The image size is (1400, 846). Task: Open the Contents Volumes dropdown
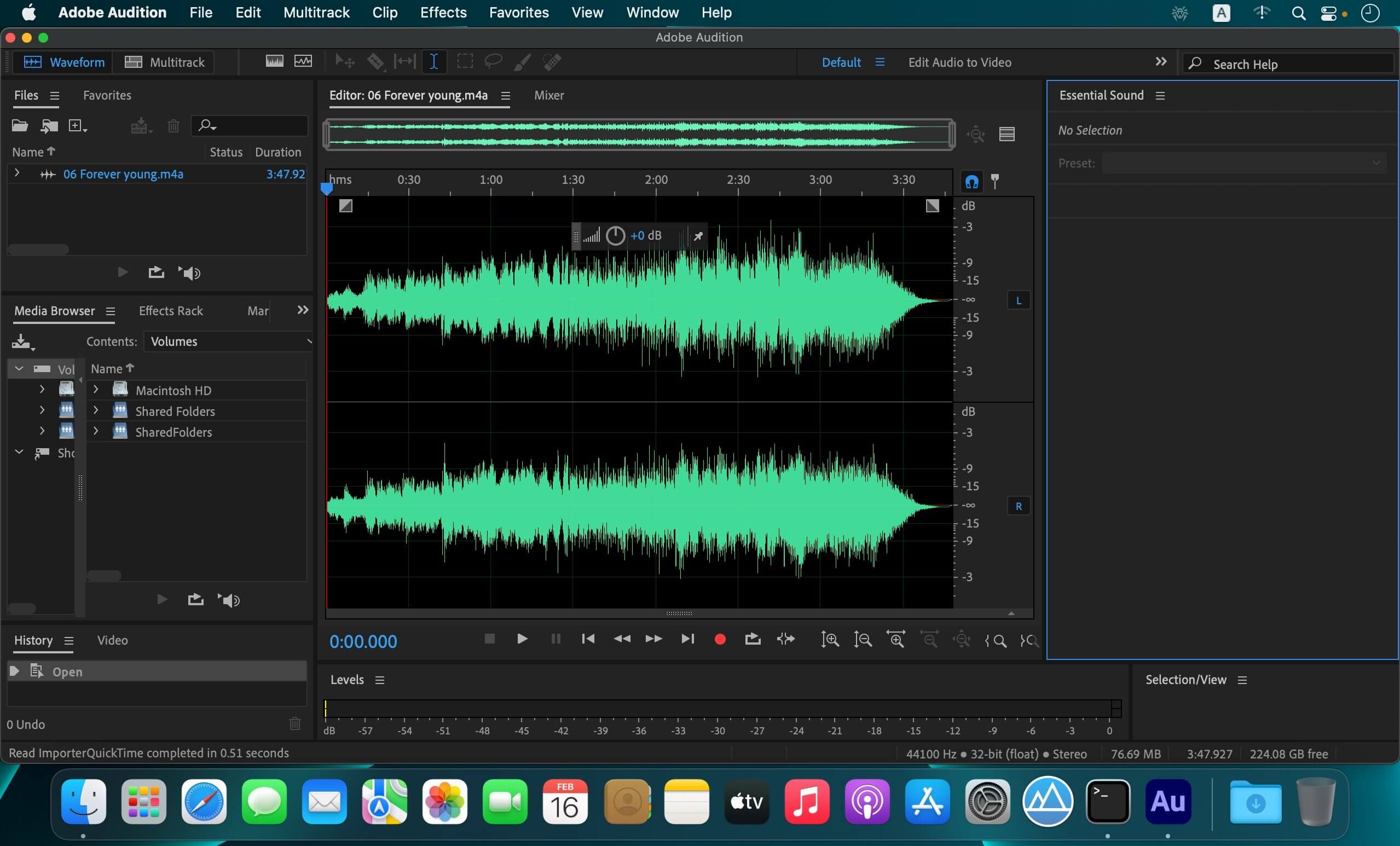pyautogui.click(x=228, y=341)
